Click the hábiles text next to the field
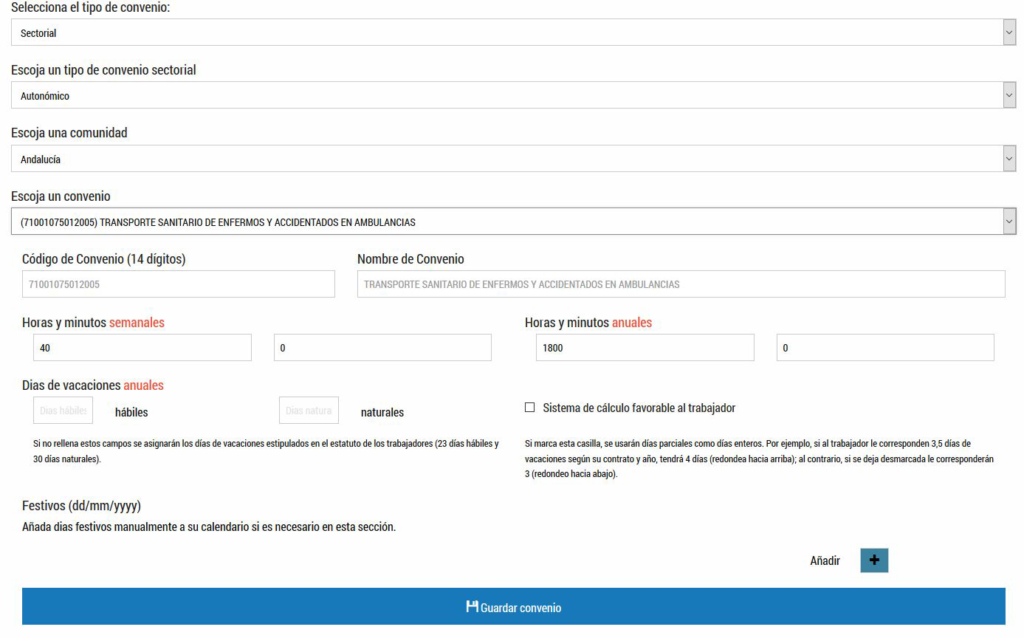The image size is (1024, 638). pos(131,412)
